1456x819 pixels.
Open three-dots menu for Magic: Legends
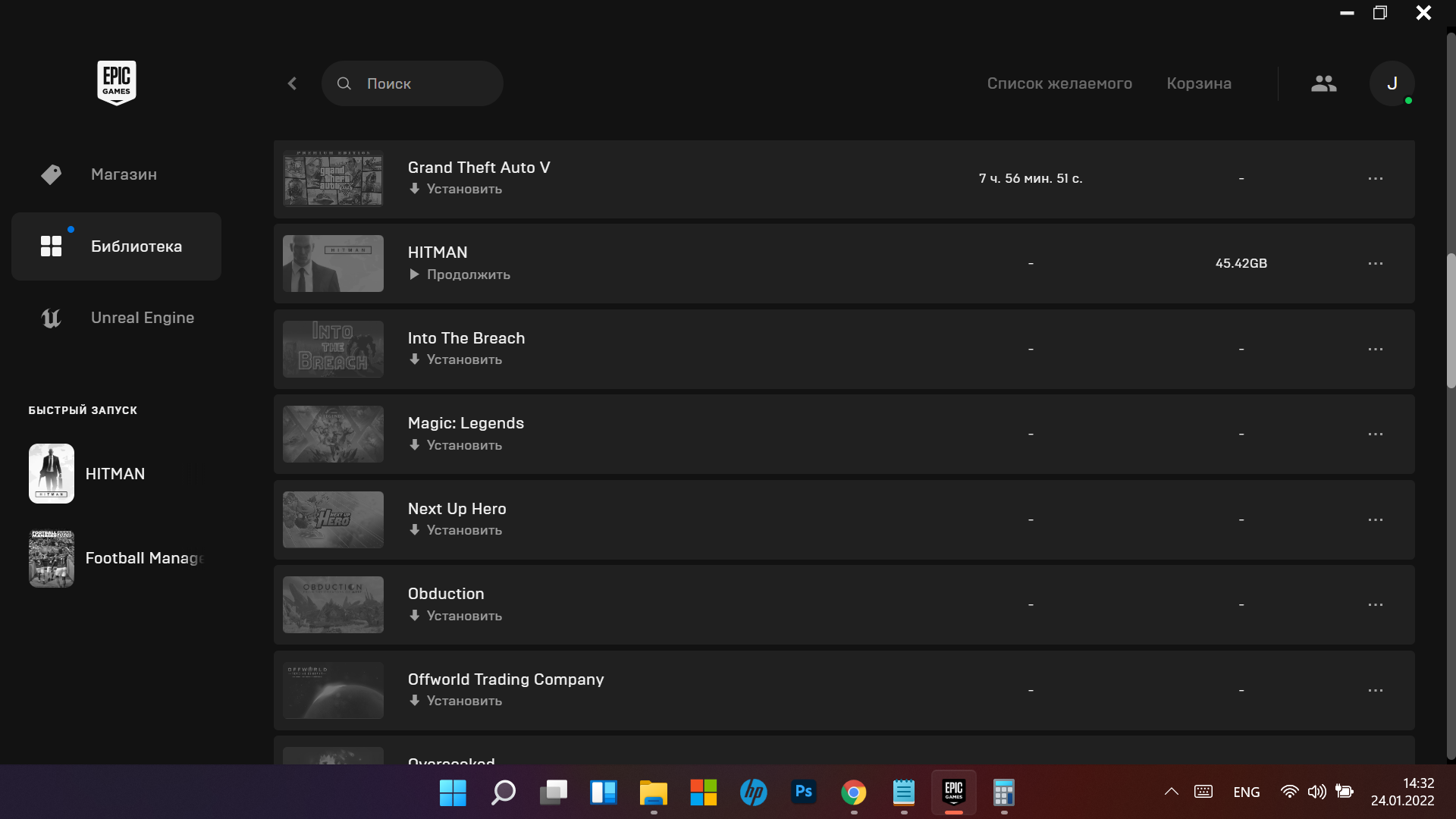(x=1375, y=434)
